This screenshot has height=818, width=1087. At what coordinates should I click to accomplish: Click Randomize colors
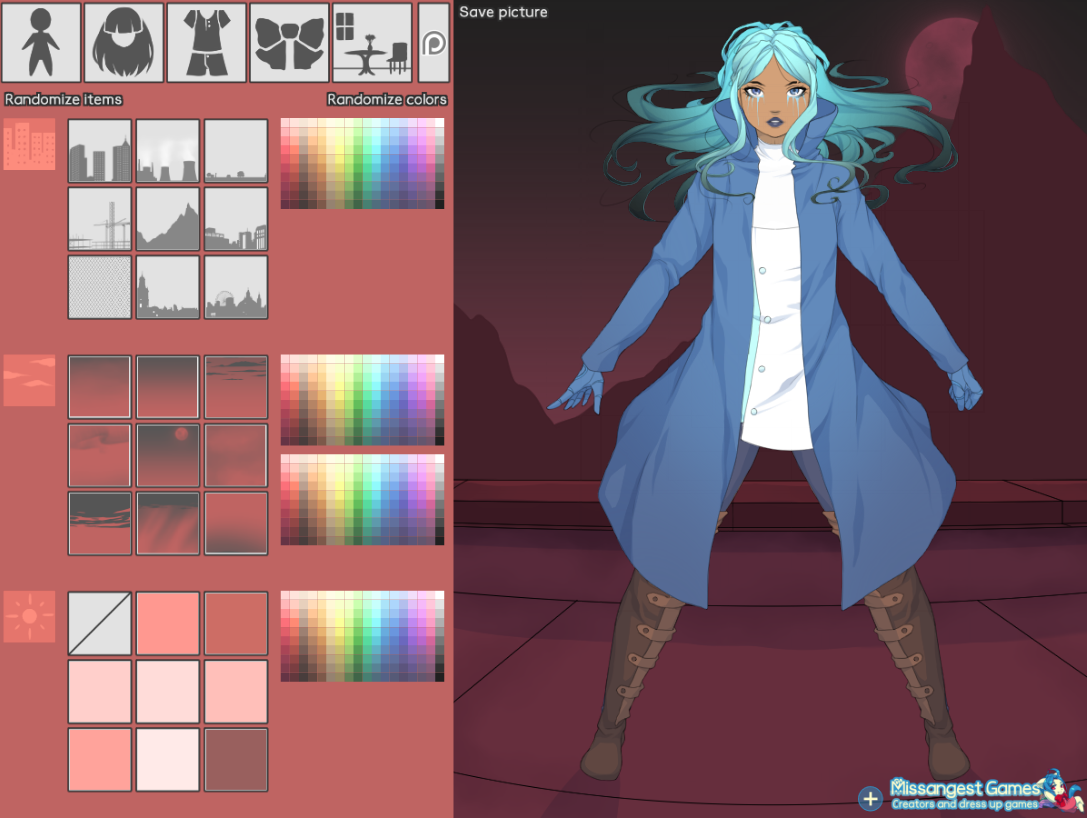pyautogui.click(x=387, y=99)
